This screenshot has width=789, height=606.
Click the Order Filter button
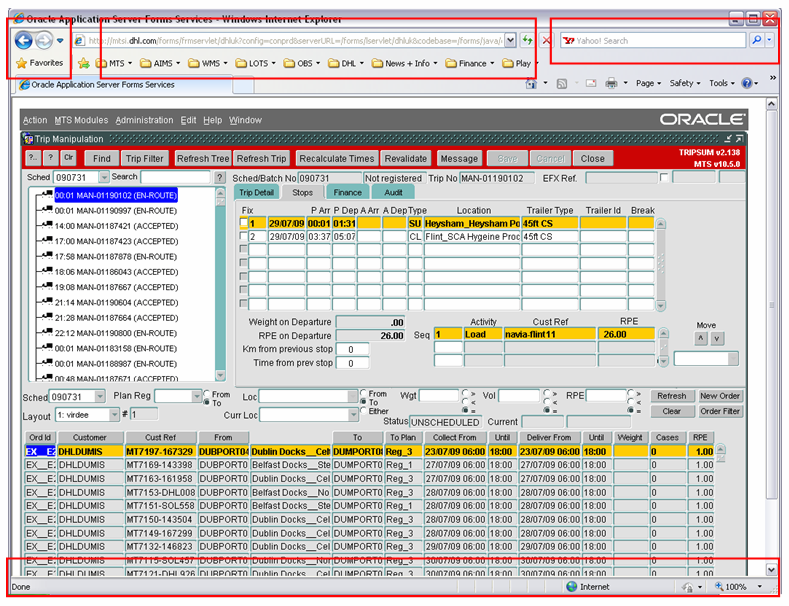pos(720,411)
